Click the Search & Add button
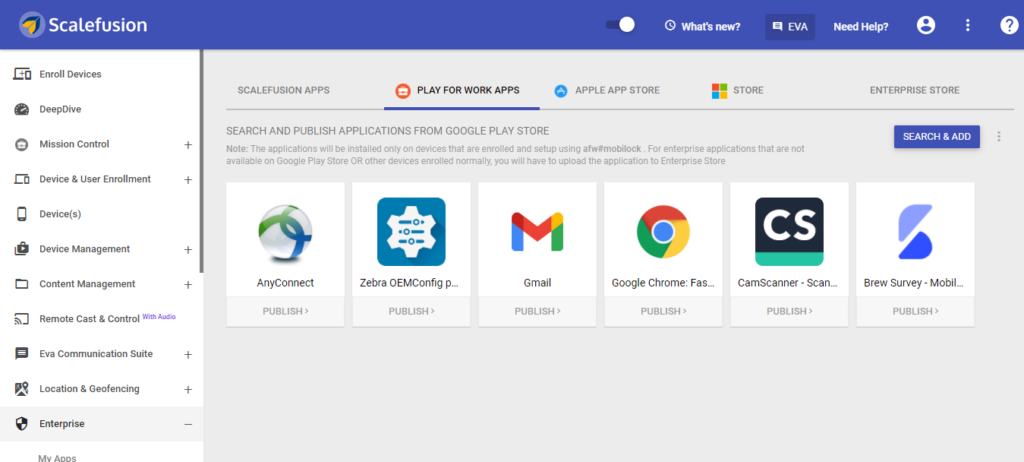The width and height of the screenshot is (1024, 462). click(x=936, y=137)
